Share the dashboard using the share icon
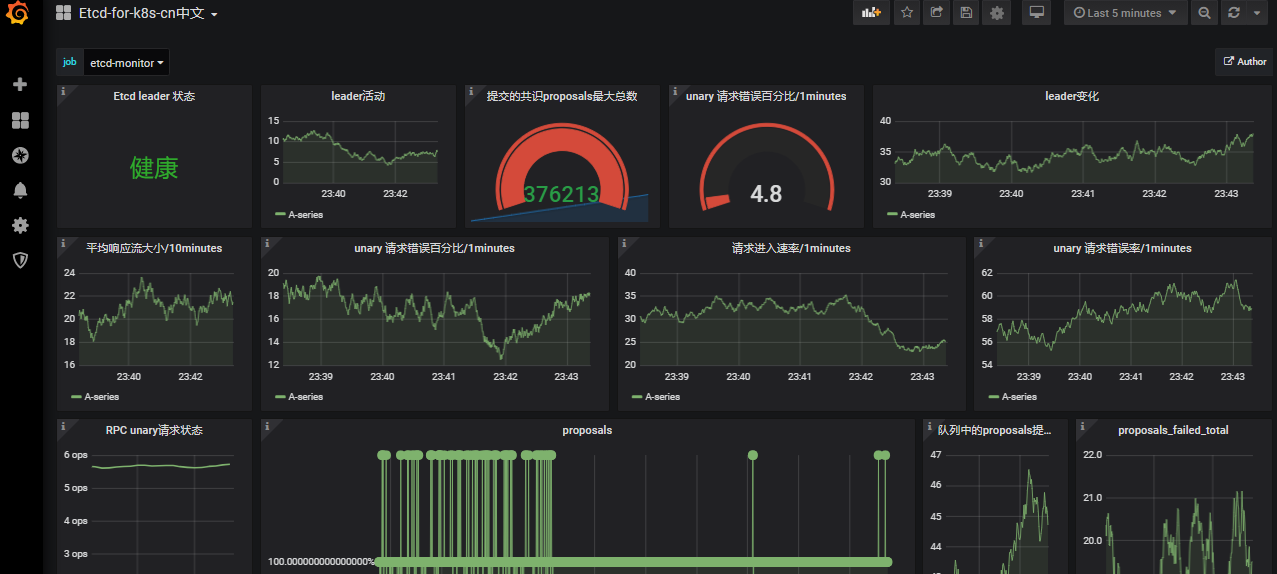Screen dimensions: 1277x574 tap(936, 13)
